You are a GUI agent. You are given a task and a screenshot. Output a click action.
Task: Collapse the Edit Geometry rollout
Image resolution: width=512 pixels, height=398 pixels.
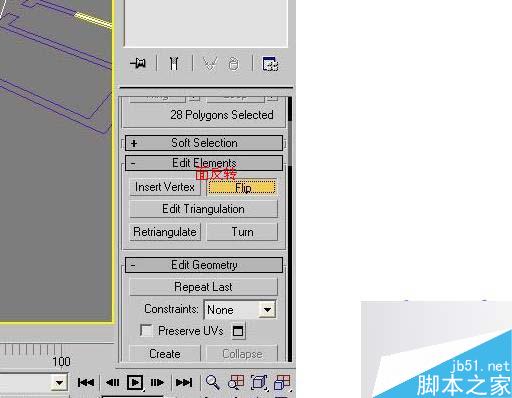[204, 265]
